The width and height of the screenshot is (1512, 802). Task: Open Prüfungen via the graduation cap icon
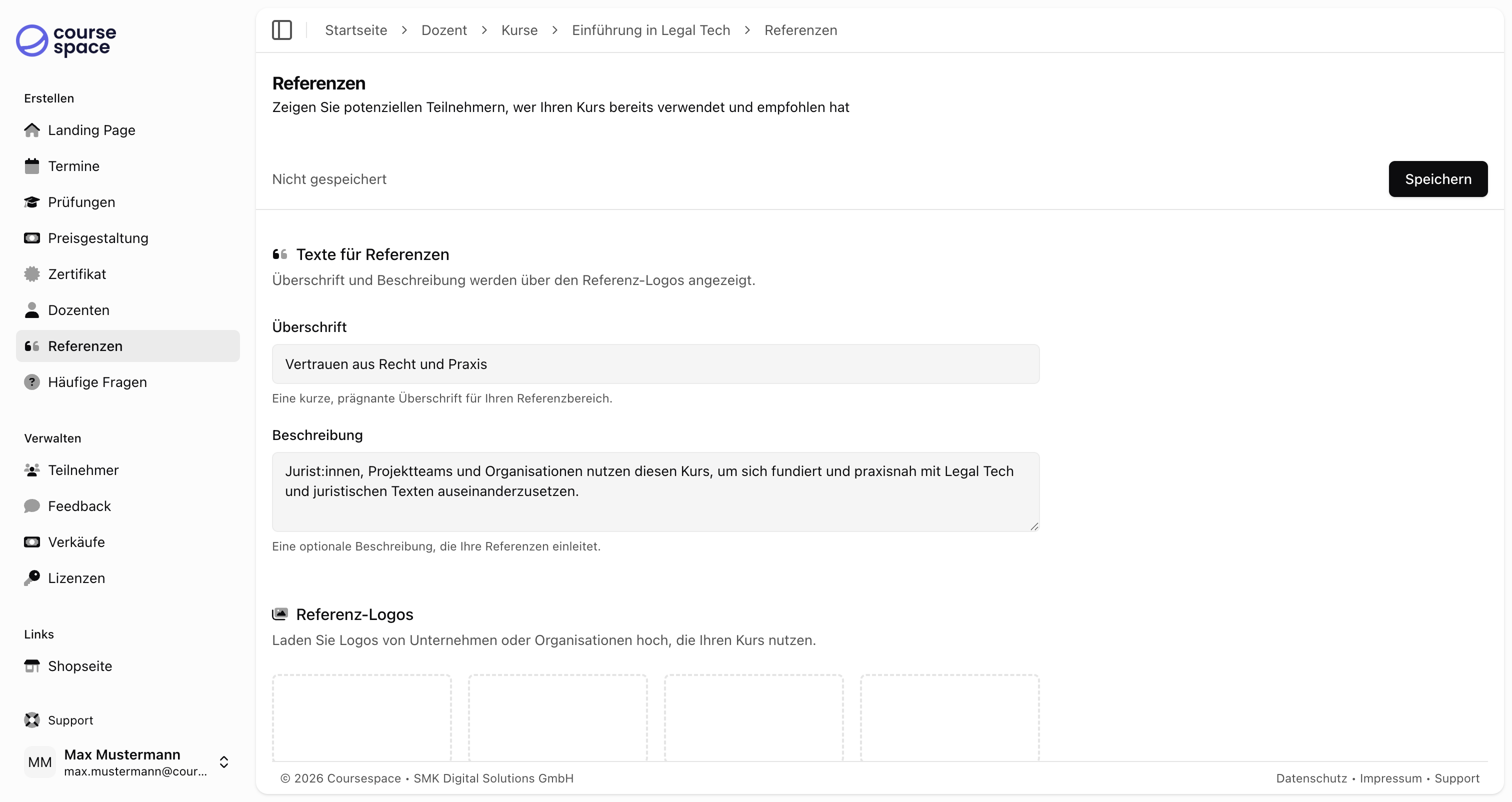point(31,202)
